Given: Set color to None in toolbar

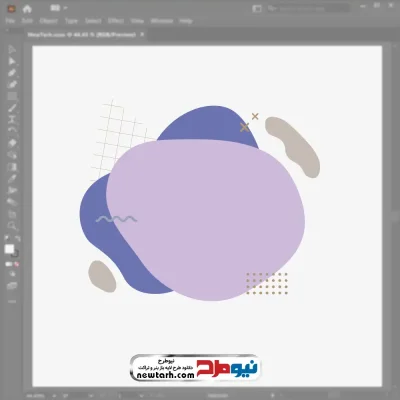Looking at the screenshot, I should (16, 264).
